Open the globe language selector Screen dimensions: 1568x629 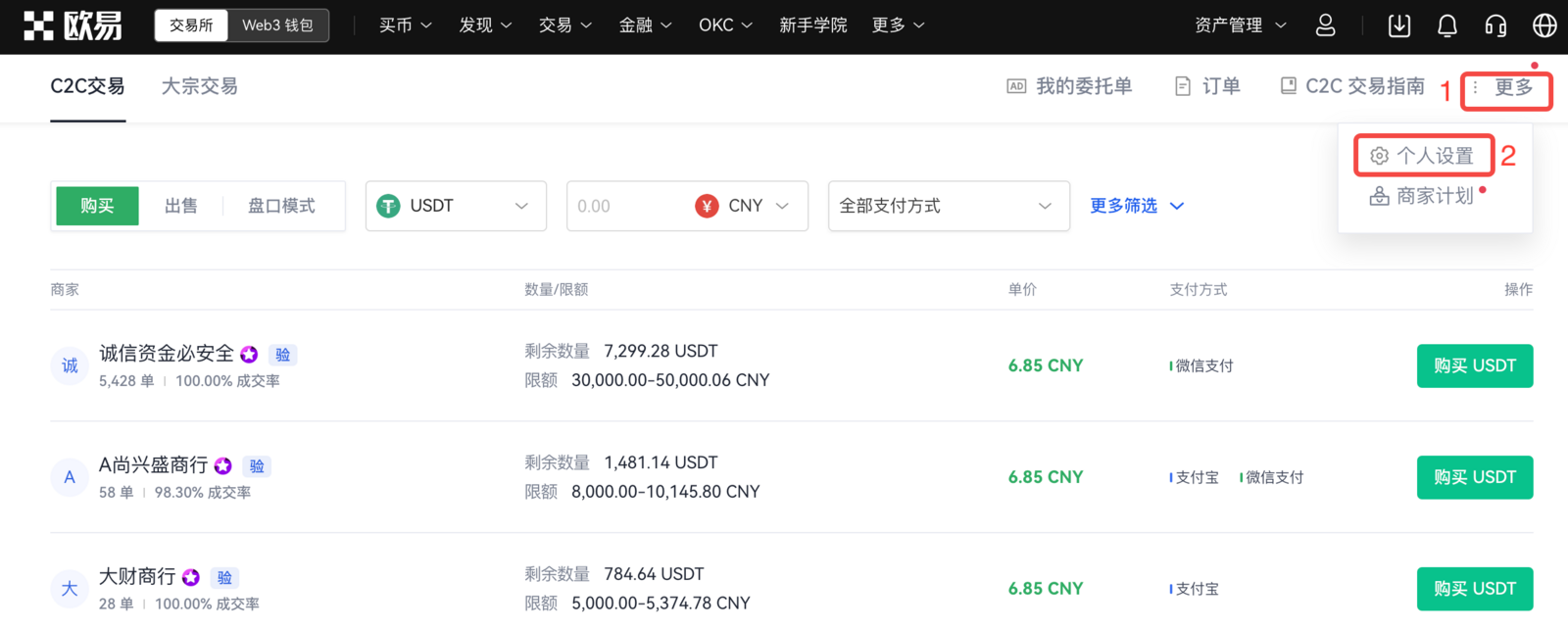click(x=1544, y=25)
